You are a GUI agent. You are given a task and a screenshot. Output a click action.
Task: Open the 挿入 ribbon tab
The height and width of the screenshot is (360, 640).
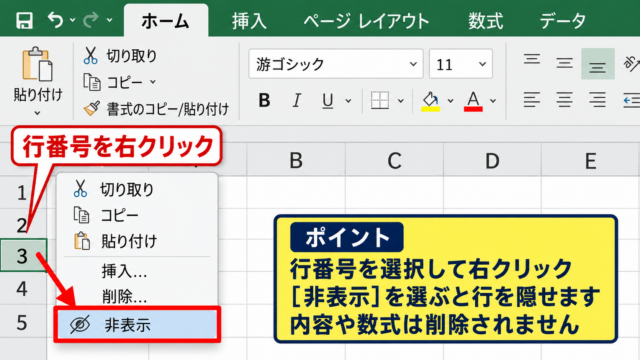click(249, 21)
